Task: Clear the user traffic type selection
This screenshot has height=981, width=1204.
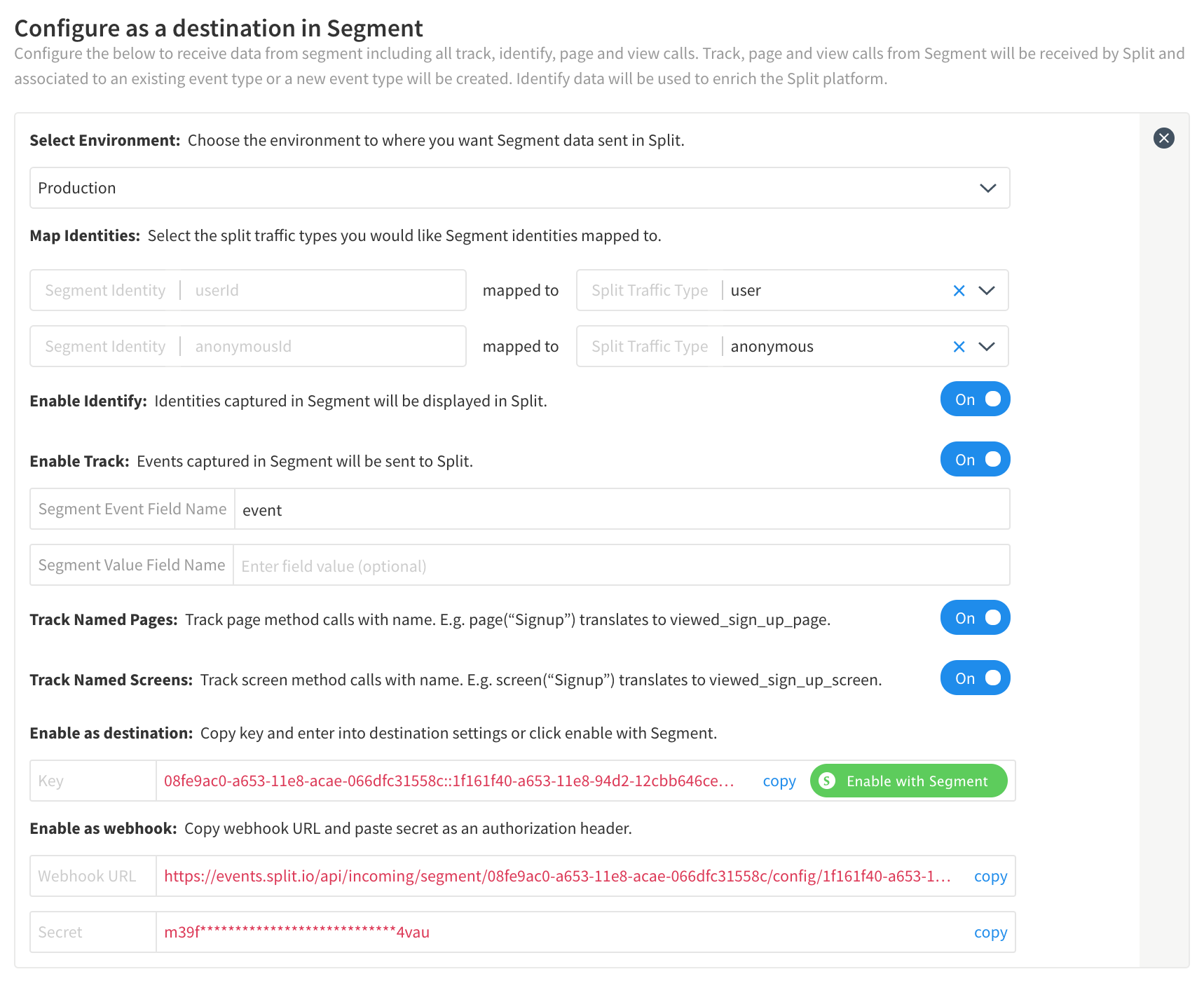Action: click(x=959, y=291)
